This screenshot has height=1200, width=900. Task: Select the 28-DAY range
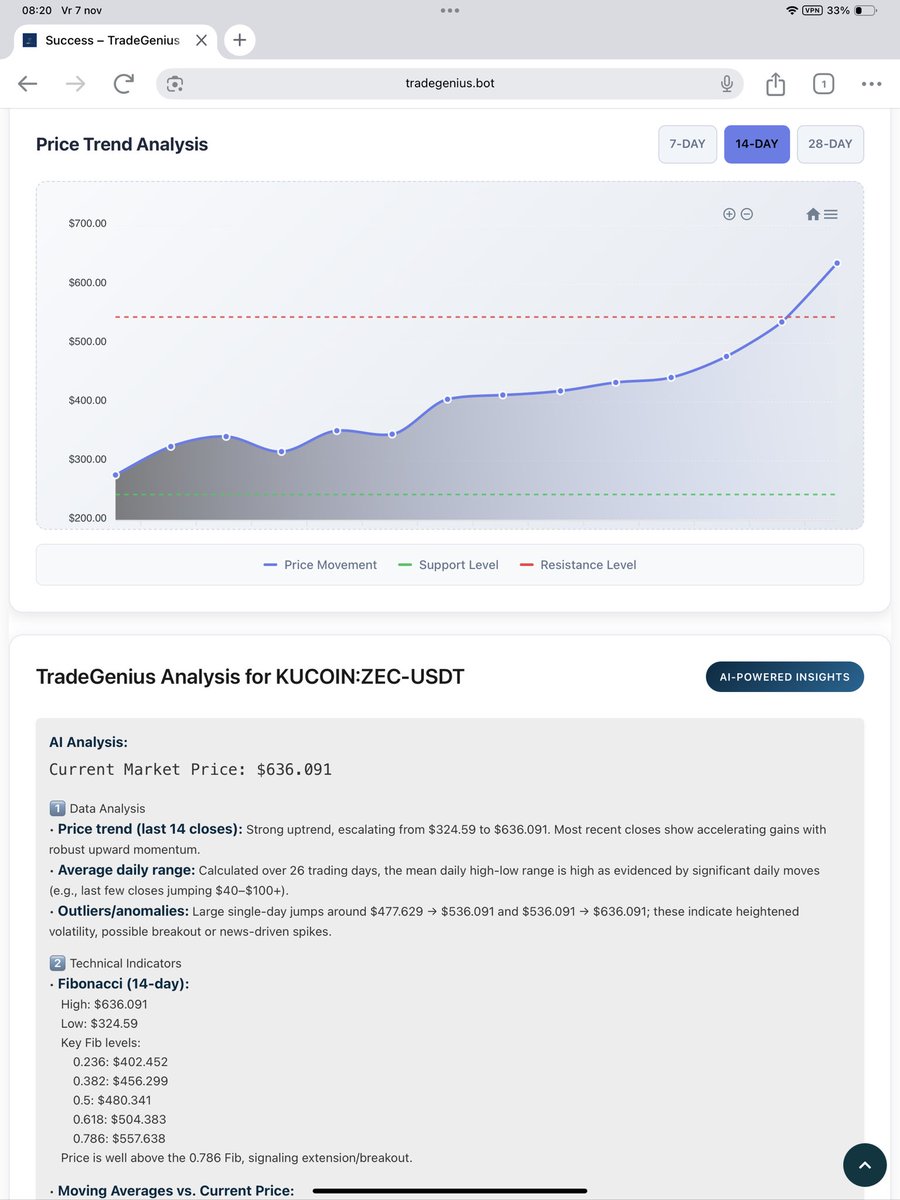point(830,144)
